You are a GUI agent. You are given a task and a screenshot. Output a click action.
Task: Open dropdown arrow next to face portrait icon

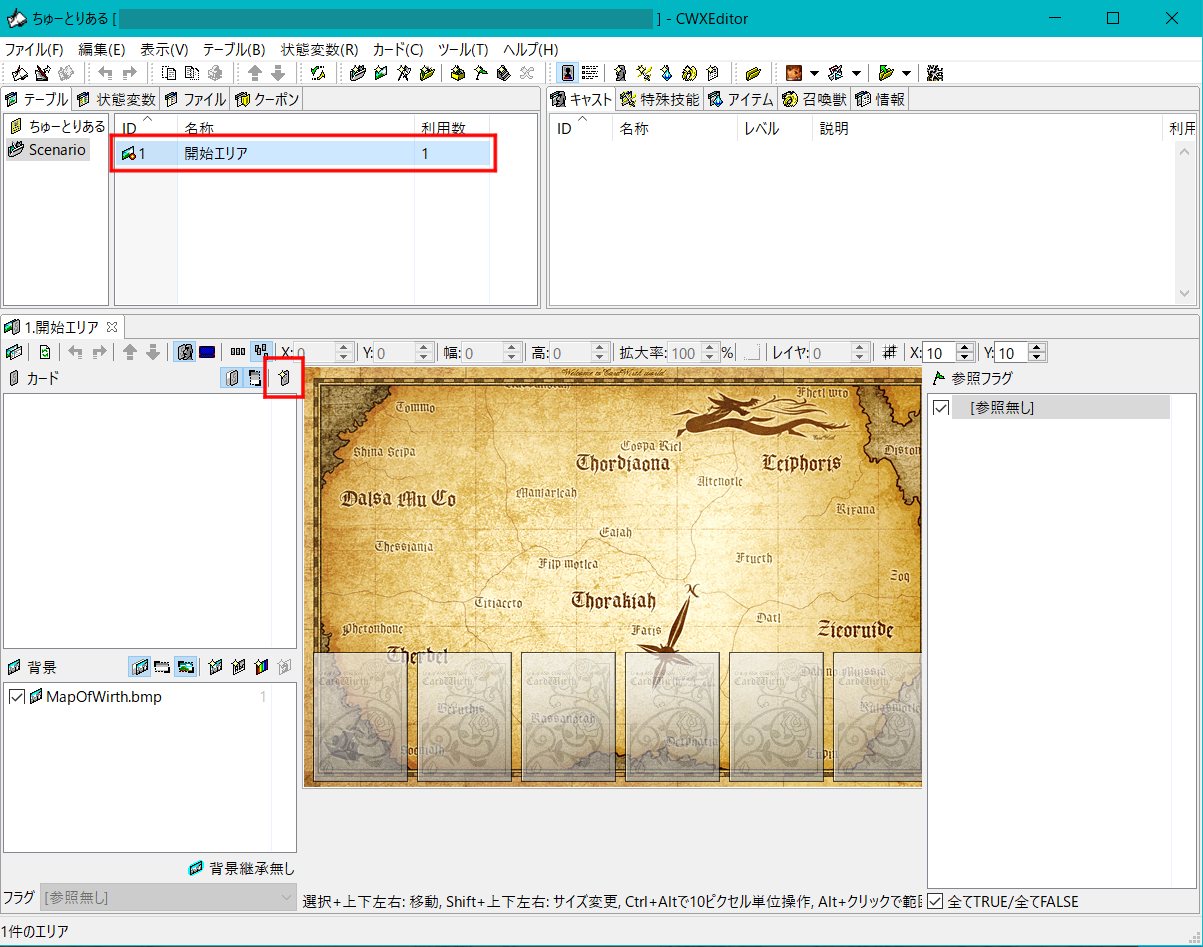pyautogui.click(x=814, y=73)
